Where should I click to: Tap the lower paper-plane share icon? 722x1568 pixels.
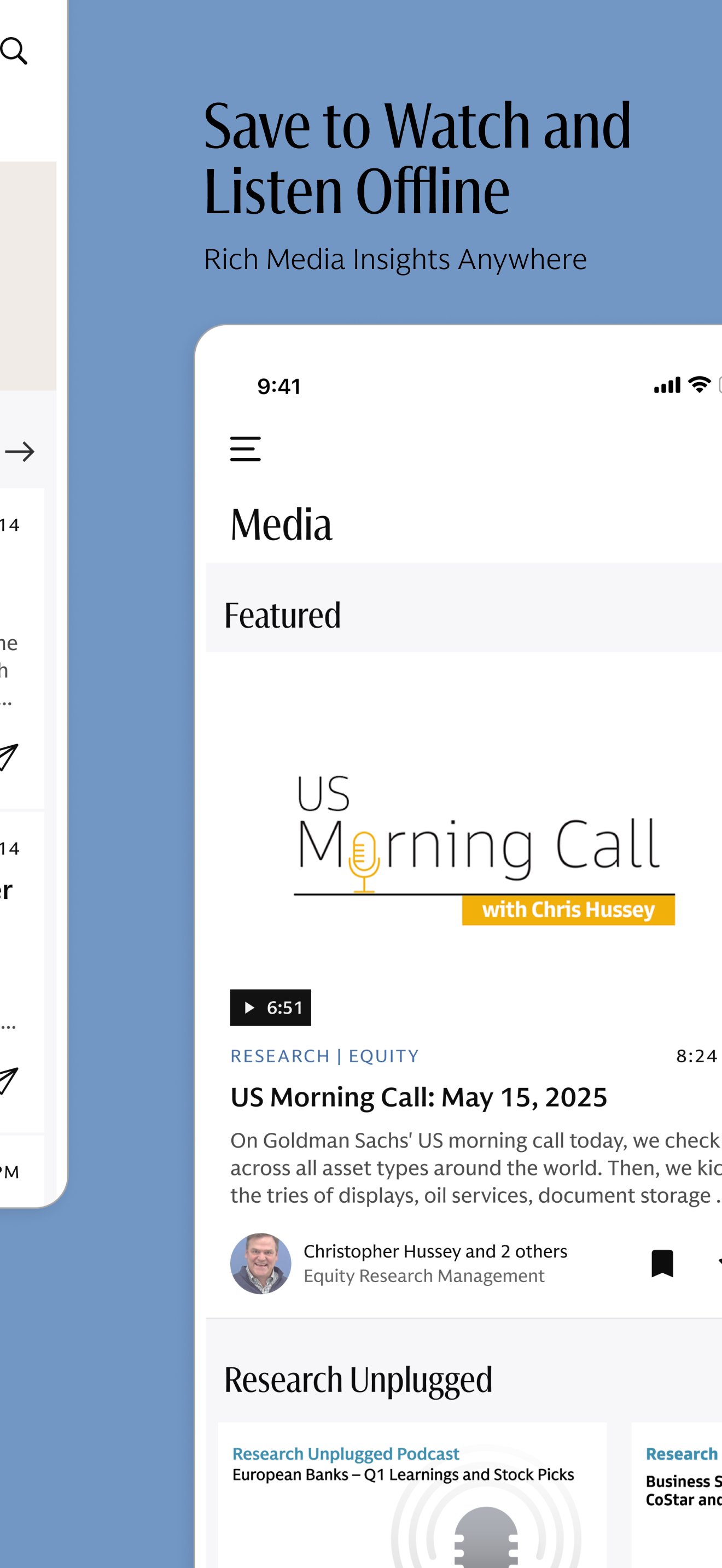point(9,1080)
